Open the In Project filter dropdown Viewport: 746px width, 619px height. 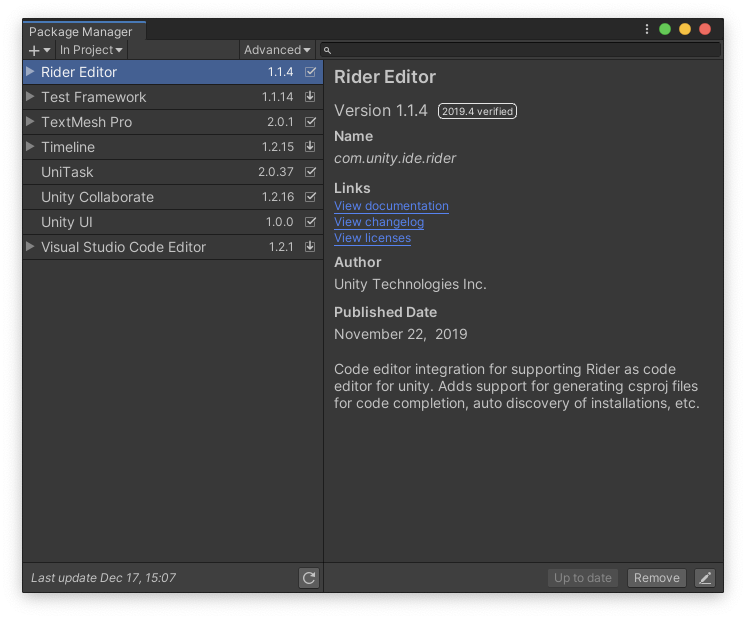pyautogui.click(x=91, y=50)
